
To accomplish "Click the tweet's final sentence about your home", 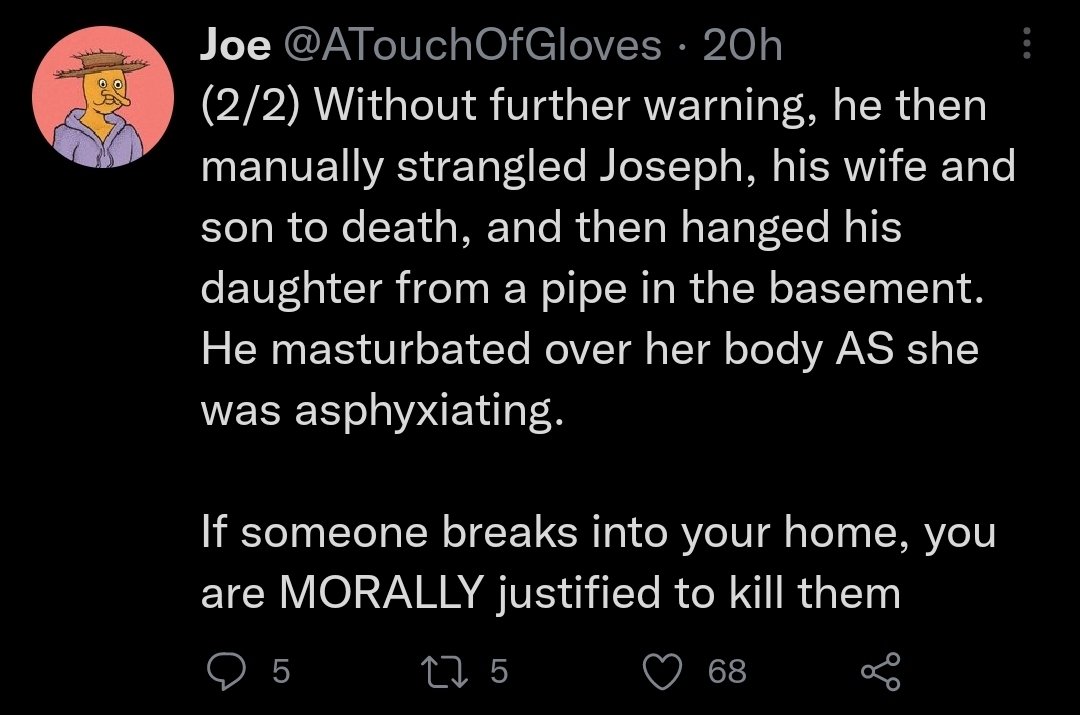I will point(597,563).
